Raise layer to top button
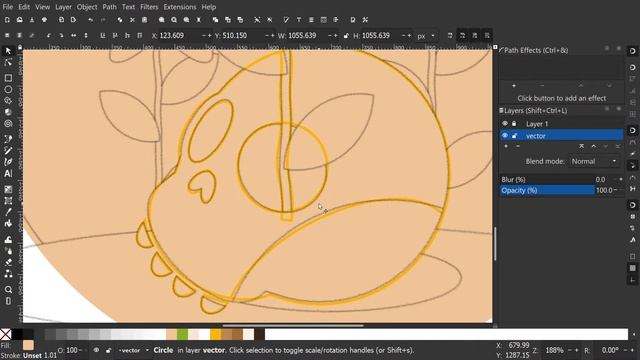The image size is (640, 360). 581,146
